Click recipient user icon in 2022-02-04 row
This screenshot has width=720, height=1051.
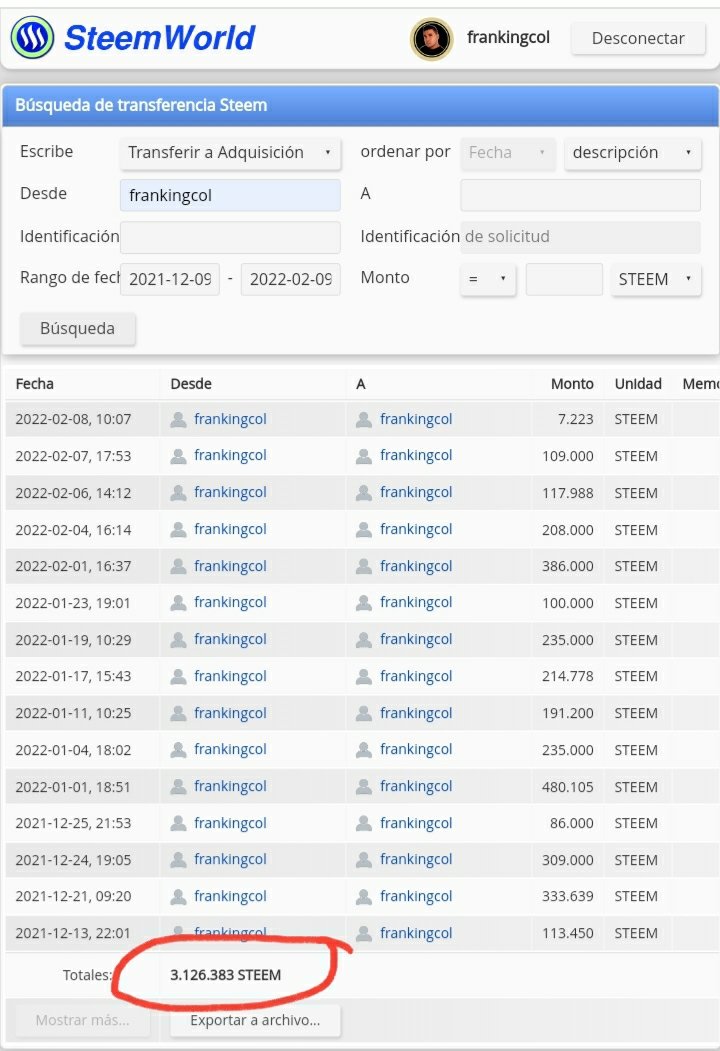click(x=364, y=530)
